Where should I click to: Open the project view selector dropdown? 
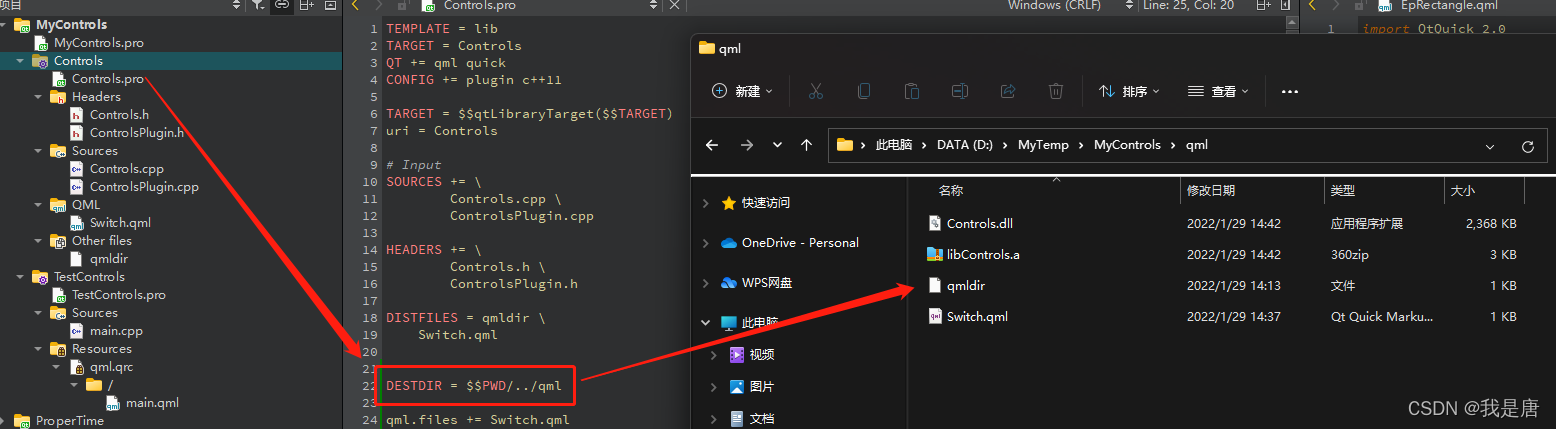point(236,5)
